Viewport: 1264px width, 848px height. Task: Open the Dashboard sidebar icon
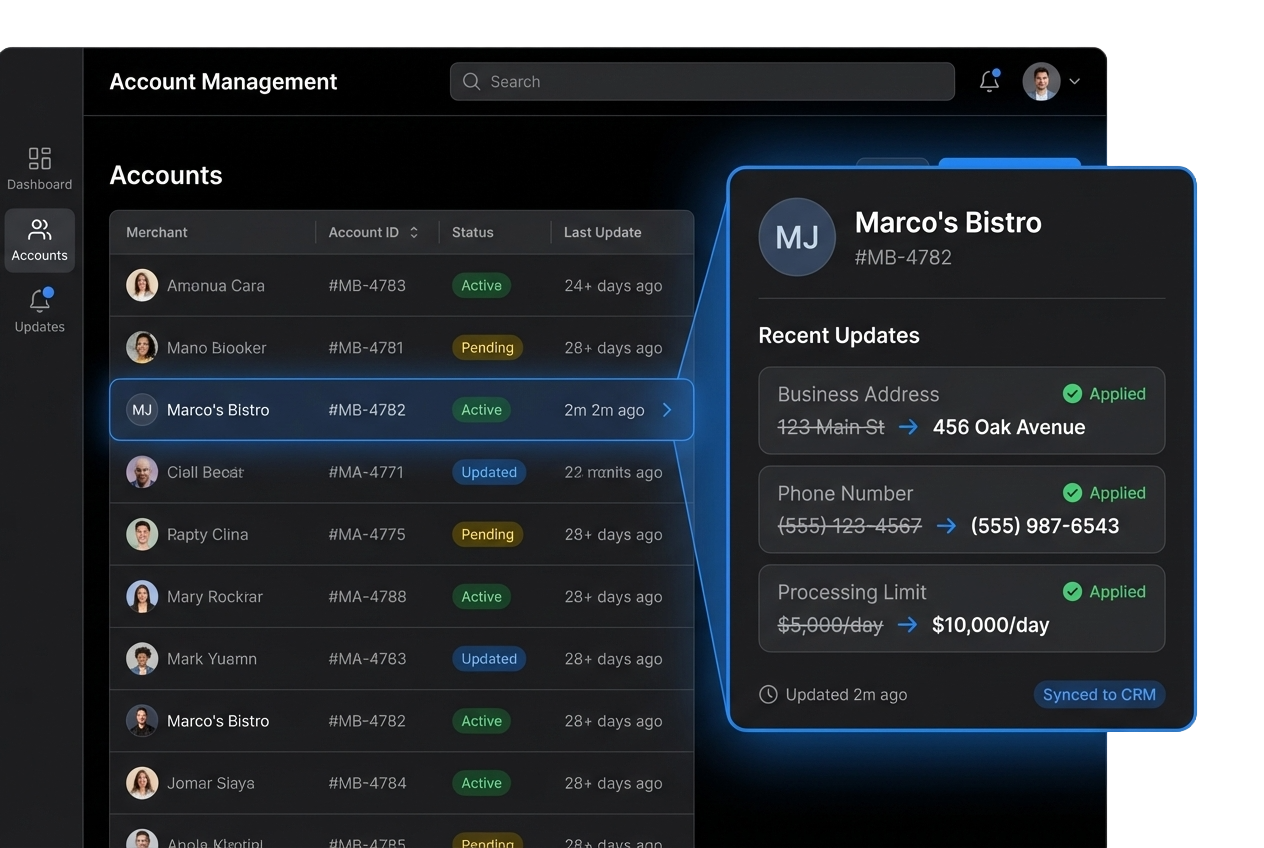coord(40,159)
